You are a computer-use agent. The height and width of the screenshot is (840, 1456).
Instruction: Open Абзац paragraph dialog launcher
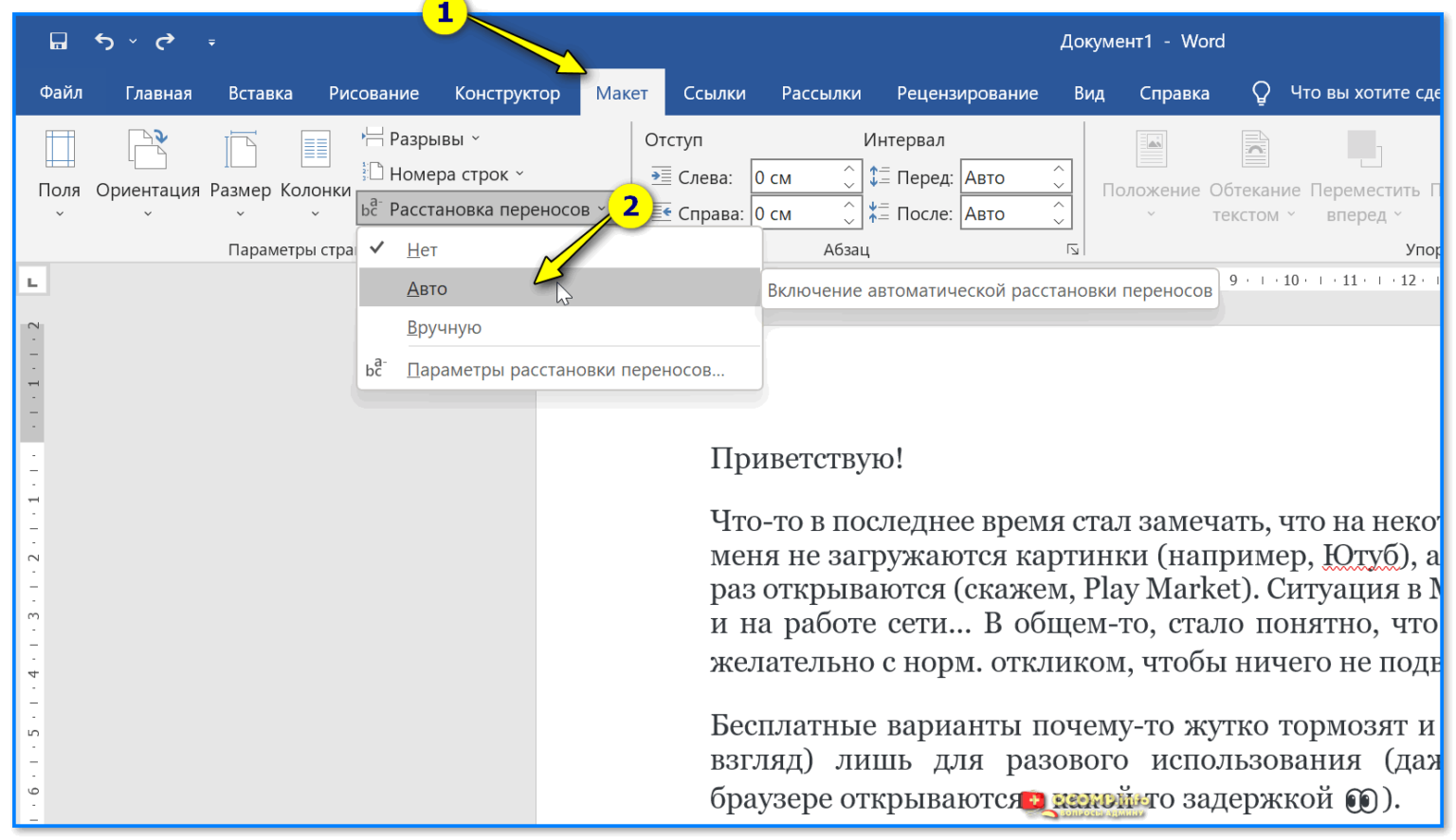1072,249
